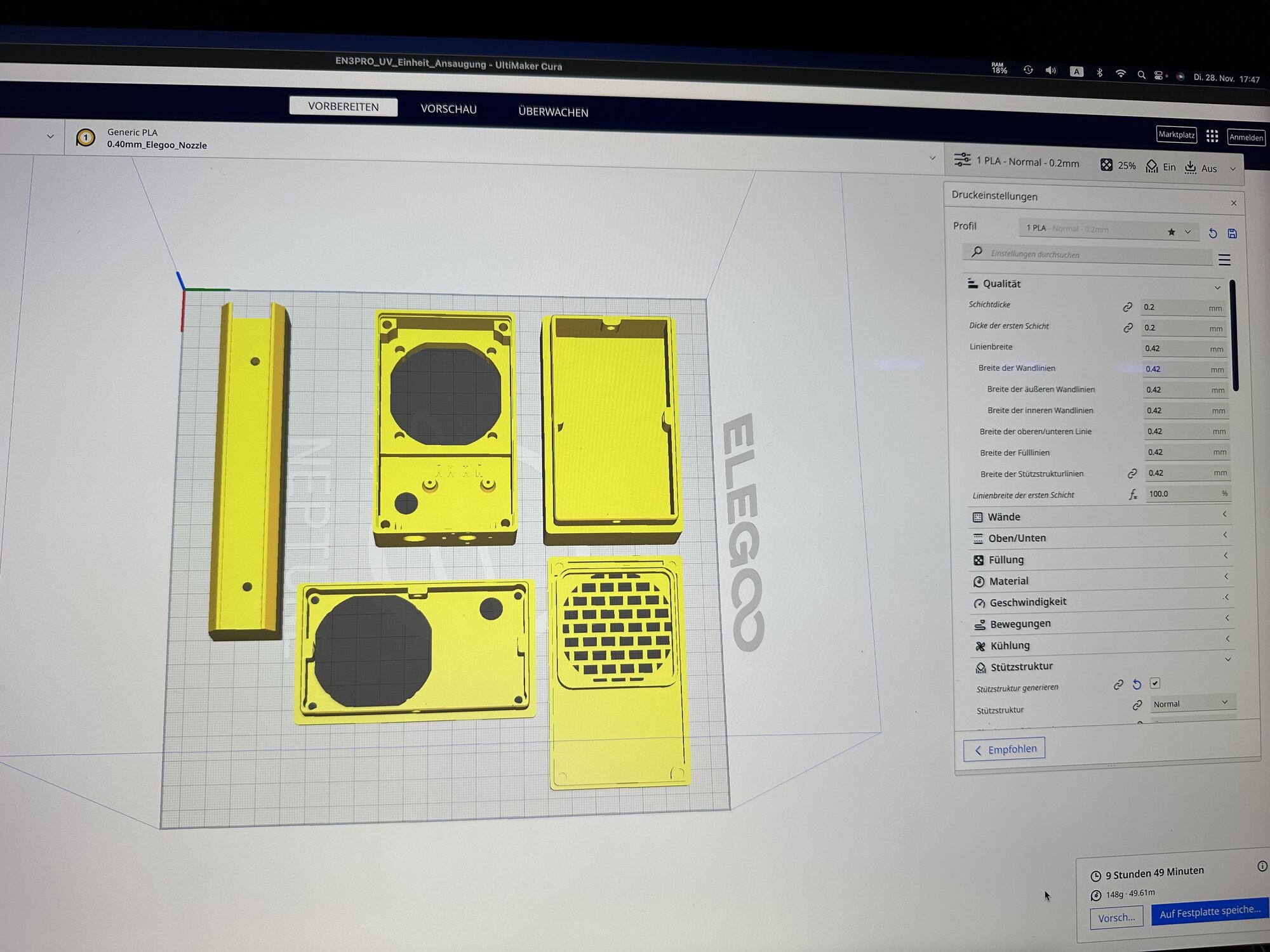Click the support Ein icon in summary bar

(1152, 166)
